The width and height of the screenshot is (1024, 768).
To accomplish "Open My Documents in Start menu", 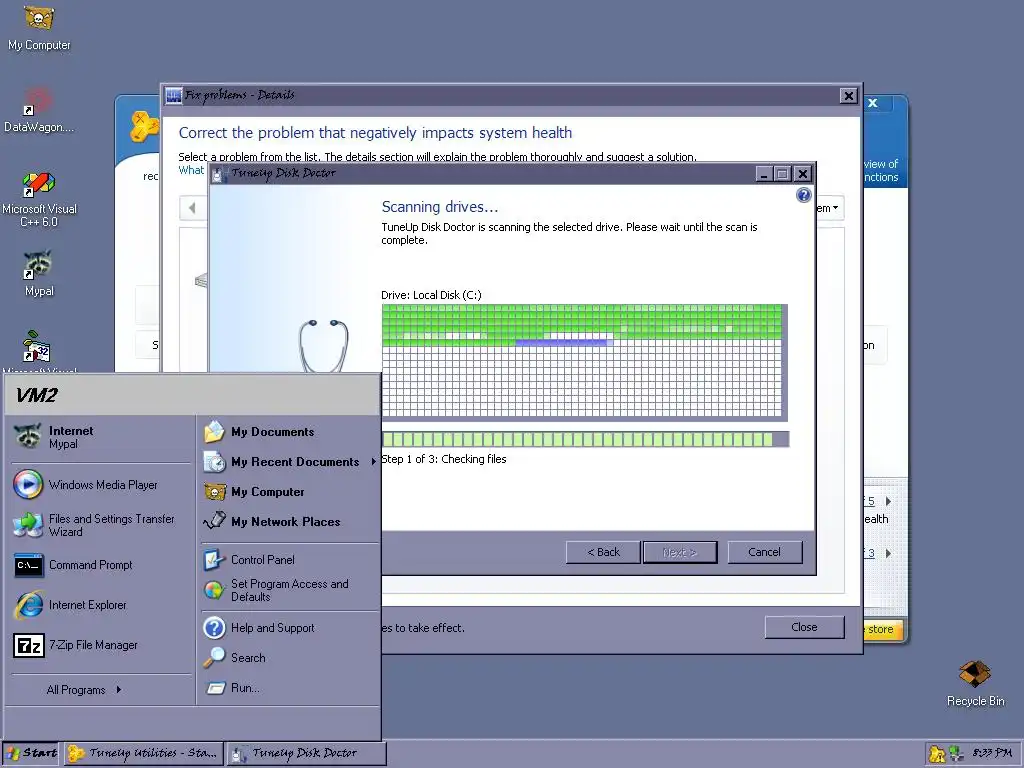I will (289, 432).
